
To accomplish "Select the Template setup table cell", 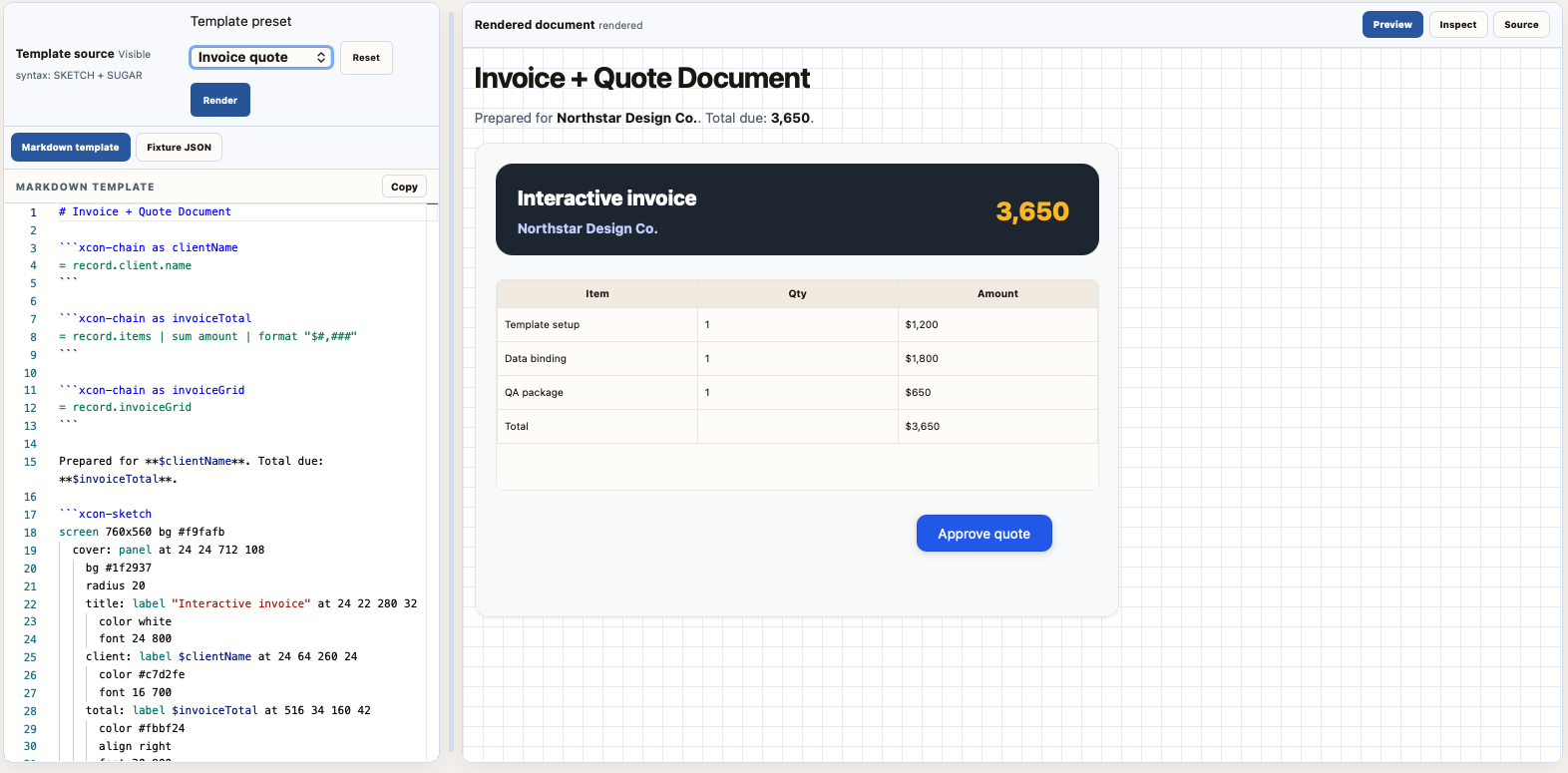I will [x=597, y=324].
